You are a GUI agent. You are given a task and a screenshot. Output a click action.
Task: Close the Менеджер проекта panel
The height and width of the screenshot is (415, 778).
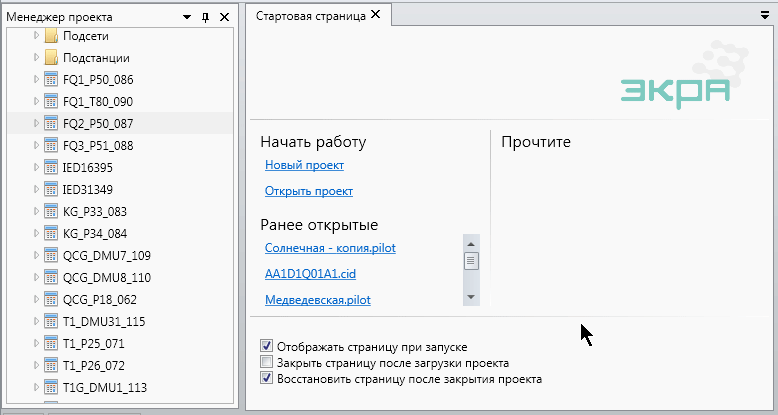(x=224, y=17)
